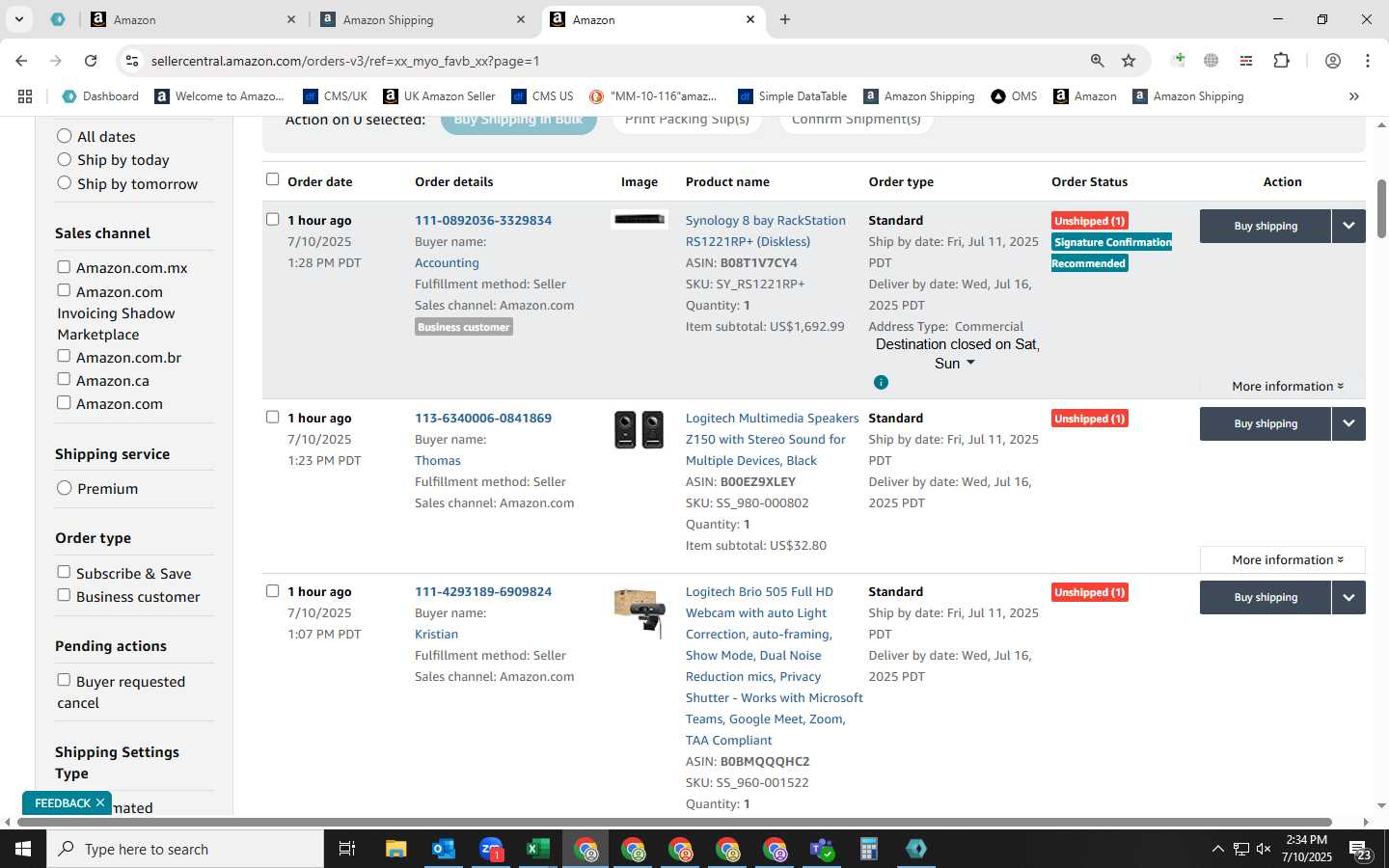The height and width of the screenshot is (868, 1389).
Task: Open order link 111-4293189-6909824
Action: coord(483,591)
